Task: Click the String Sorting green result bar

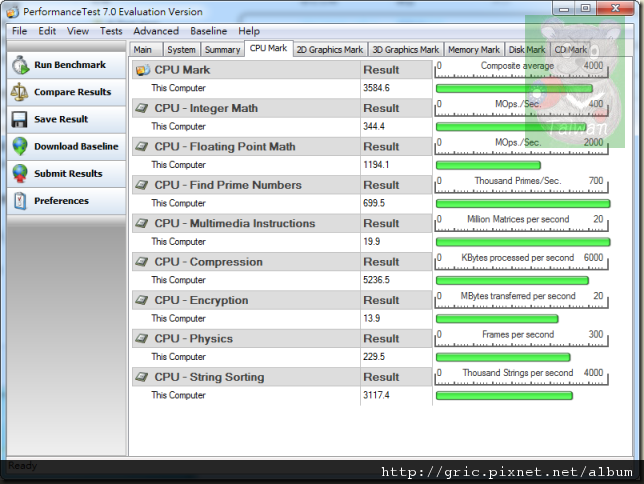Action: pyautogui.click(x=504, y=396)
